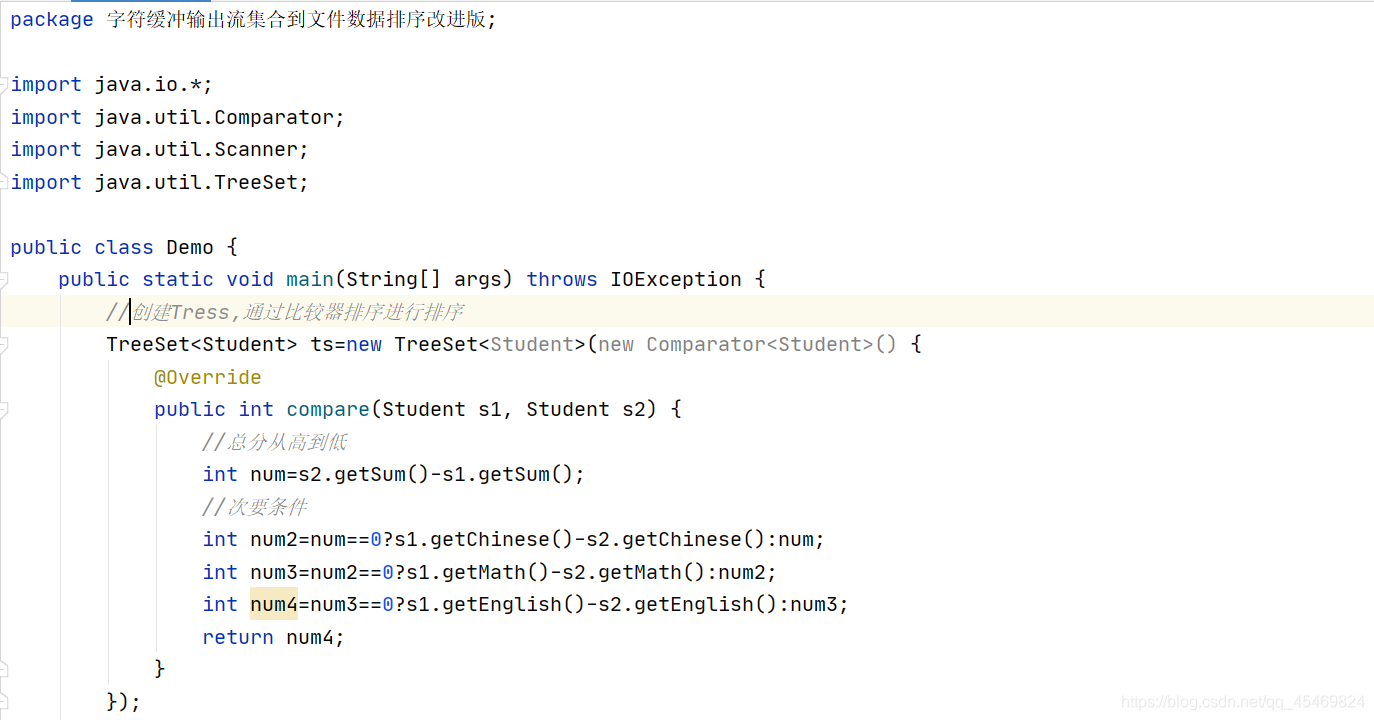Image resolution: width=1374 pixels, height=720 pixels.
Task: Collapse the import statements fold marker
Action: click(x=4, y=85)
